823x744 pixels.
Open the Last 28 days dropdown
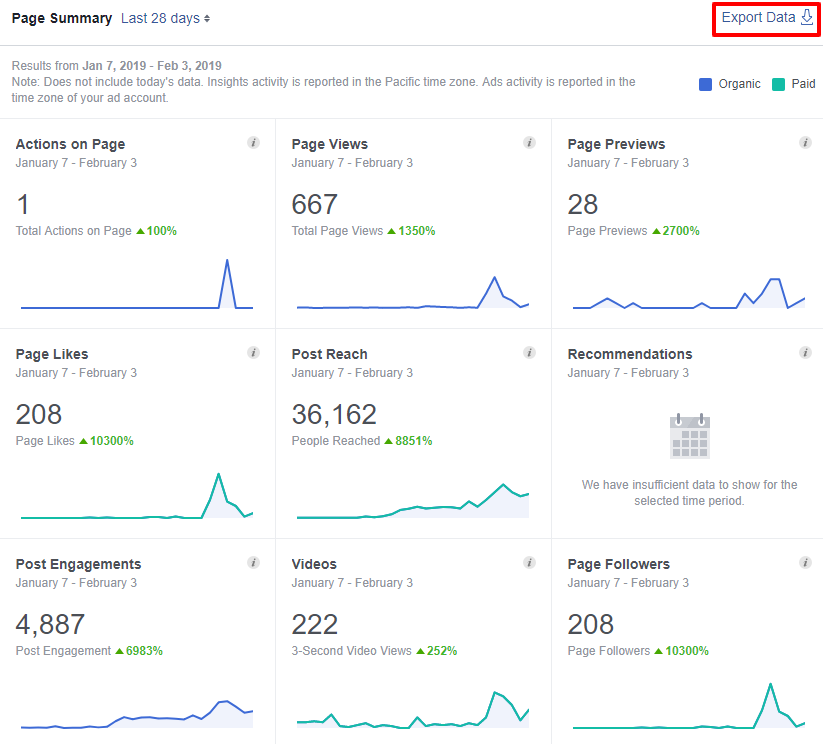point(165,18)
